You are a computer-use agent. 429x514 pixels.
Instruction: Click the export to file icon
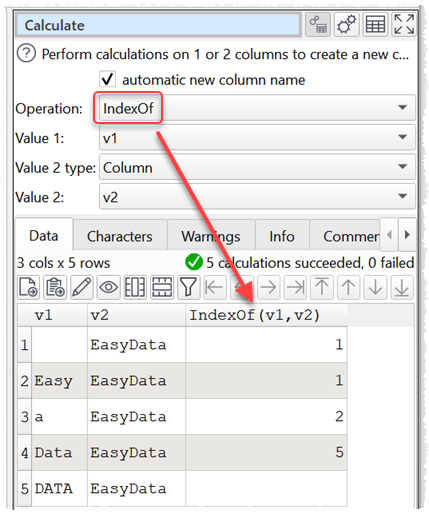point(28,287)
